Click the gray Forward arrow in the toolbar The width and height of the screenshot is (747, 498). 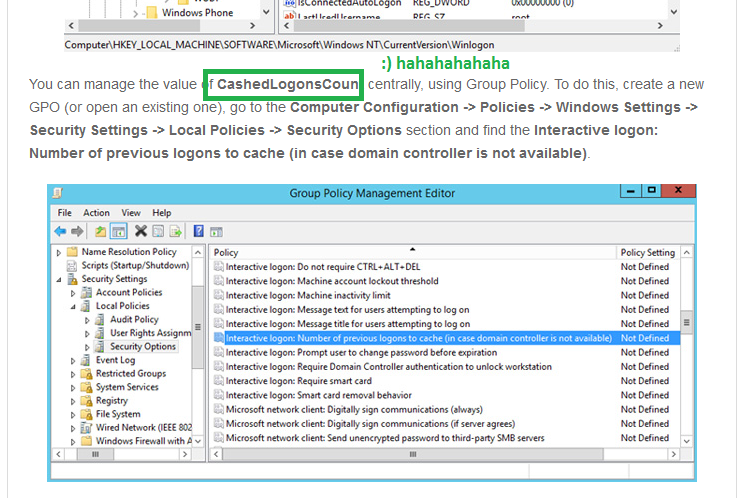tap(77, 232)
